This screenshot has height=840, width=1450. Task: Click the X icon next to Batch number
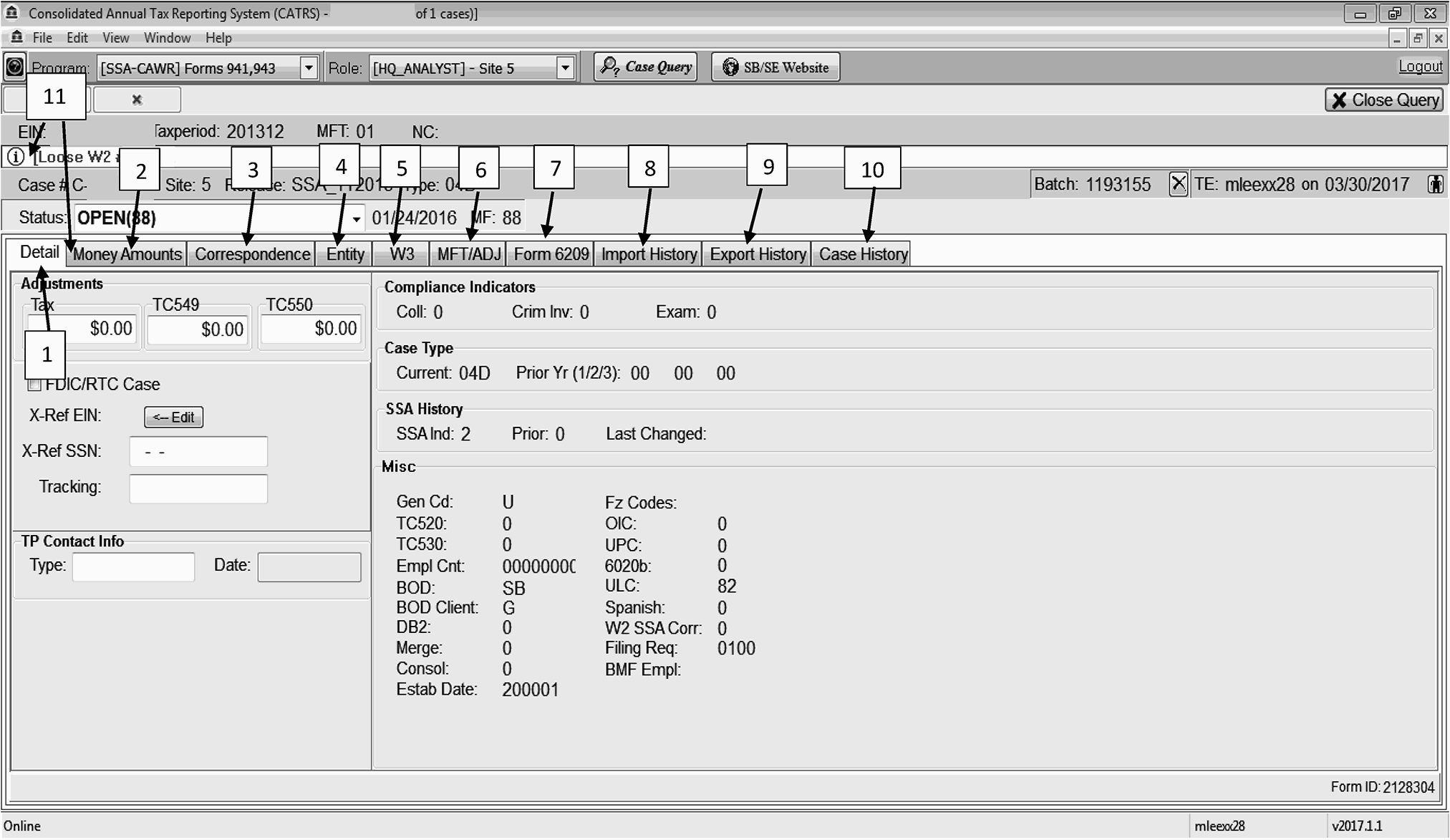(x=1178, y=184)
